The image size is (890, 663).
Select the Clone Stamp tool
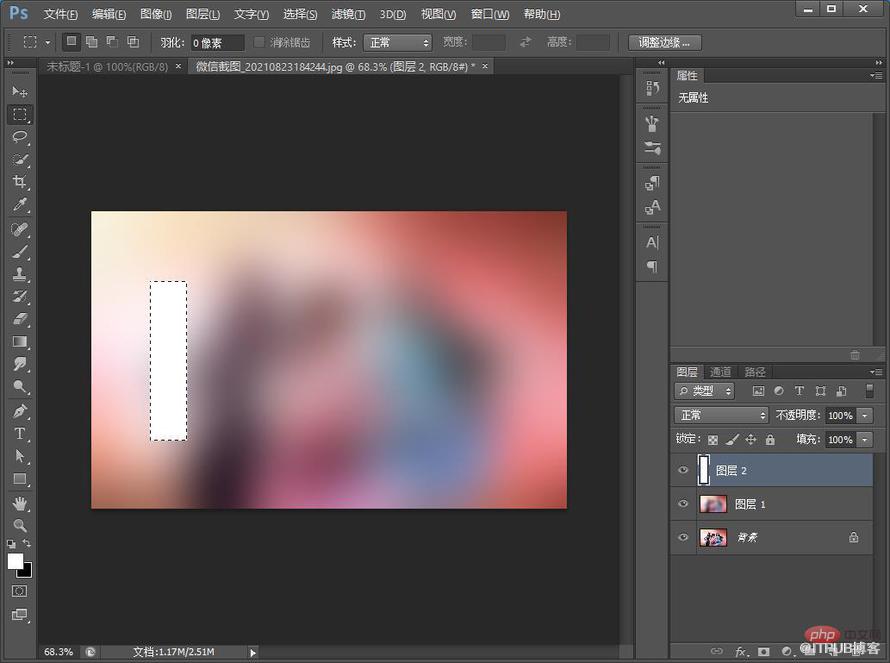(20, 274)
